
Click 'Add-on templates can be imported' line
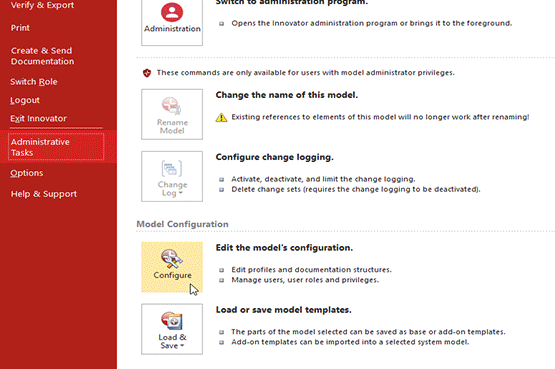(350, 342)
